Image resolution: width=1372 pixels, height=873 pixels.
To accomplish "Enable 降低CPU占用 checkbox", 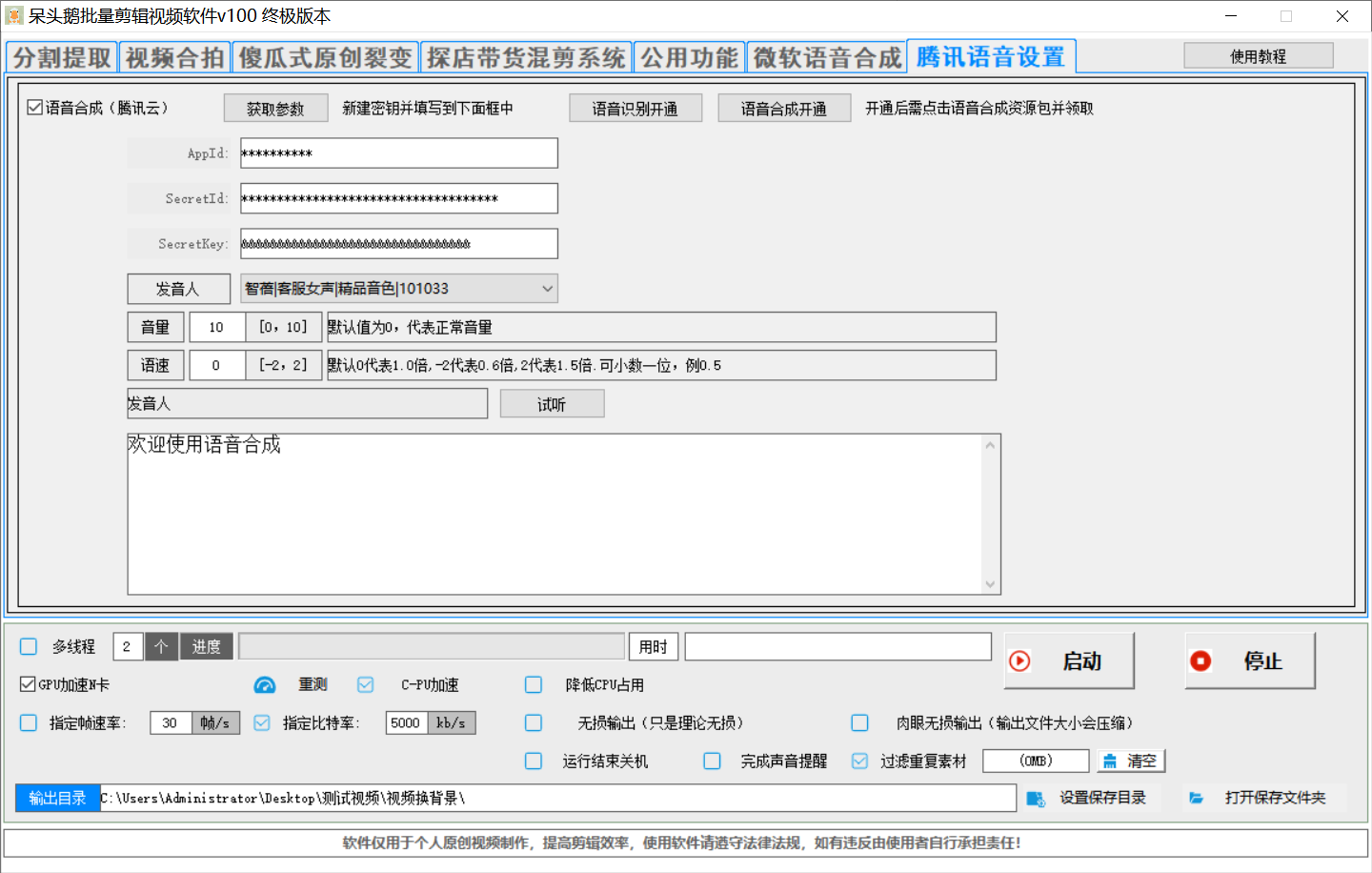I will click(534, 684).
